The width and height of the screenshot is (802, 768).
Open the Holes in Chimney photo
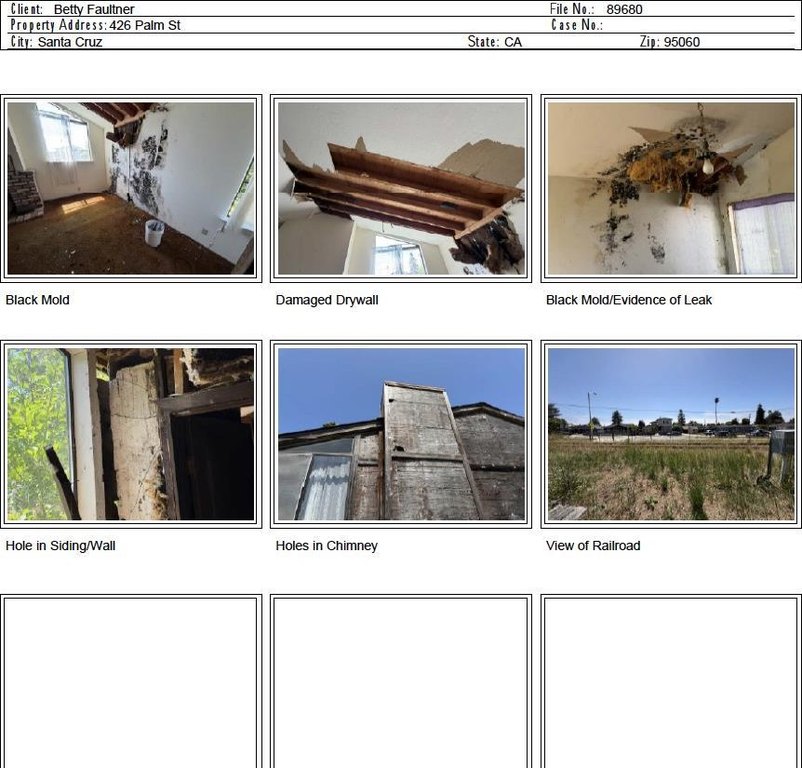(x=401, y=434)
